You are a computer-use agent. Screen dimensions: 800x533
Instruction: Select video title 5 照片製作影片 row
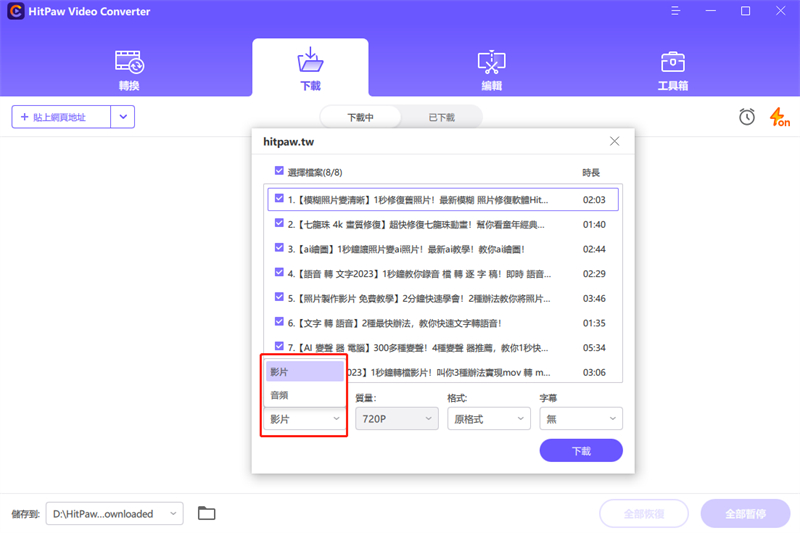[x=443, y=298]
